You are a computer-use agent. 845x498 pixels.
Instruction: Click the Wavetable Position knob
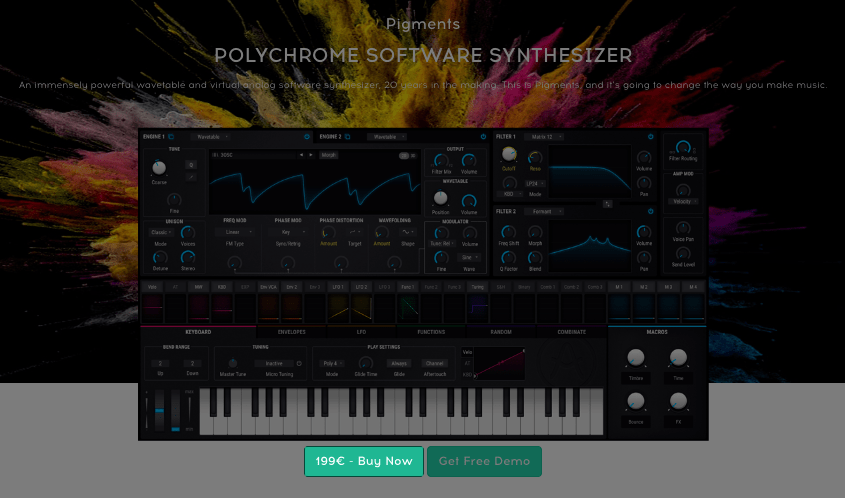440,198
